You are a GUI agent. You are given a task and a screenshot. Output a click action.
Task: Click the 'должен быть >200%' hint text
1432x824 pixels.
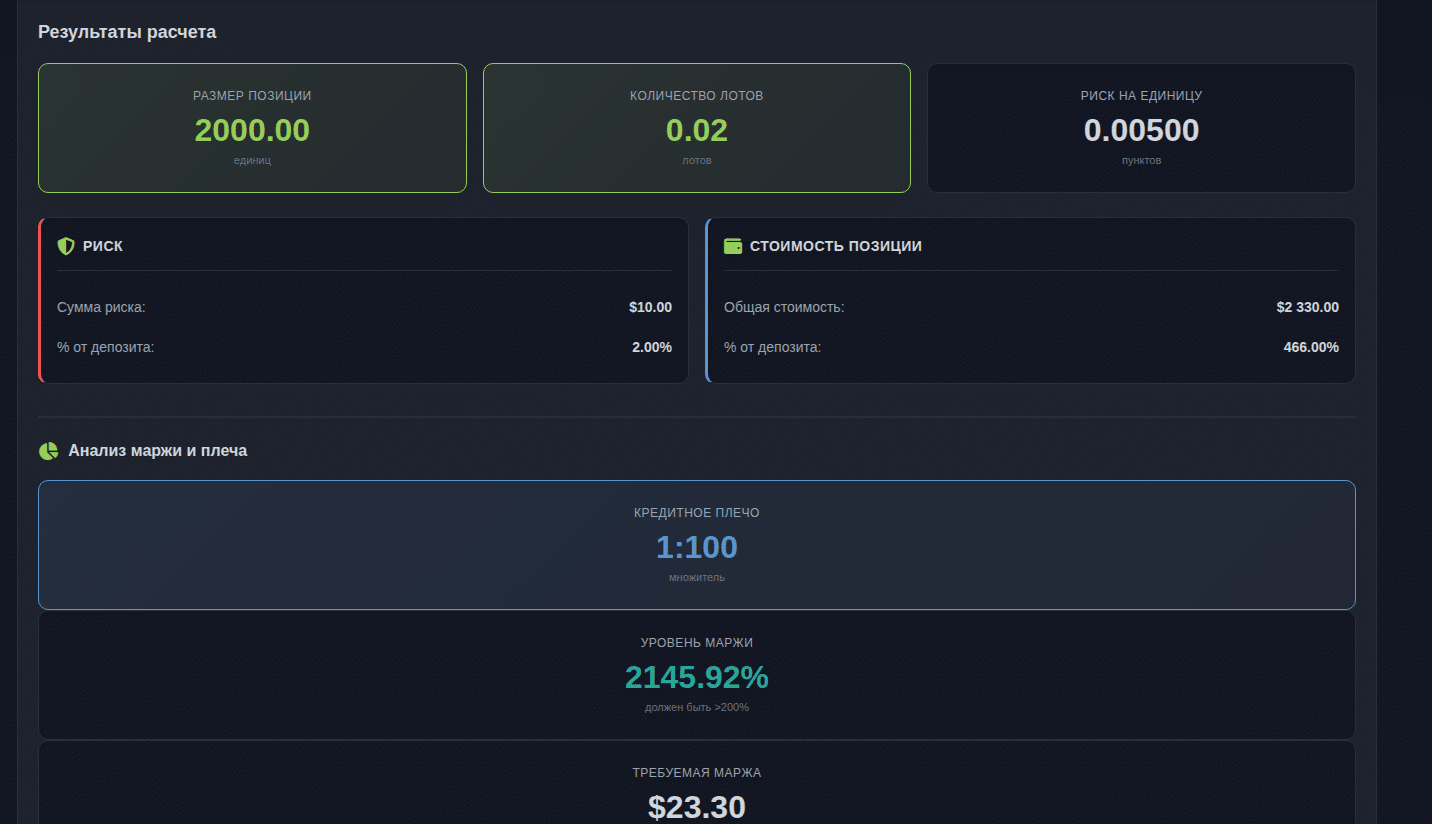coord(696,707)
